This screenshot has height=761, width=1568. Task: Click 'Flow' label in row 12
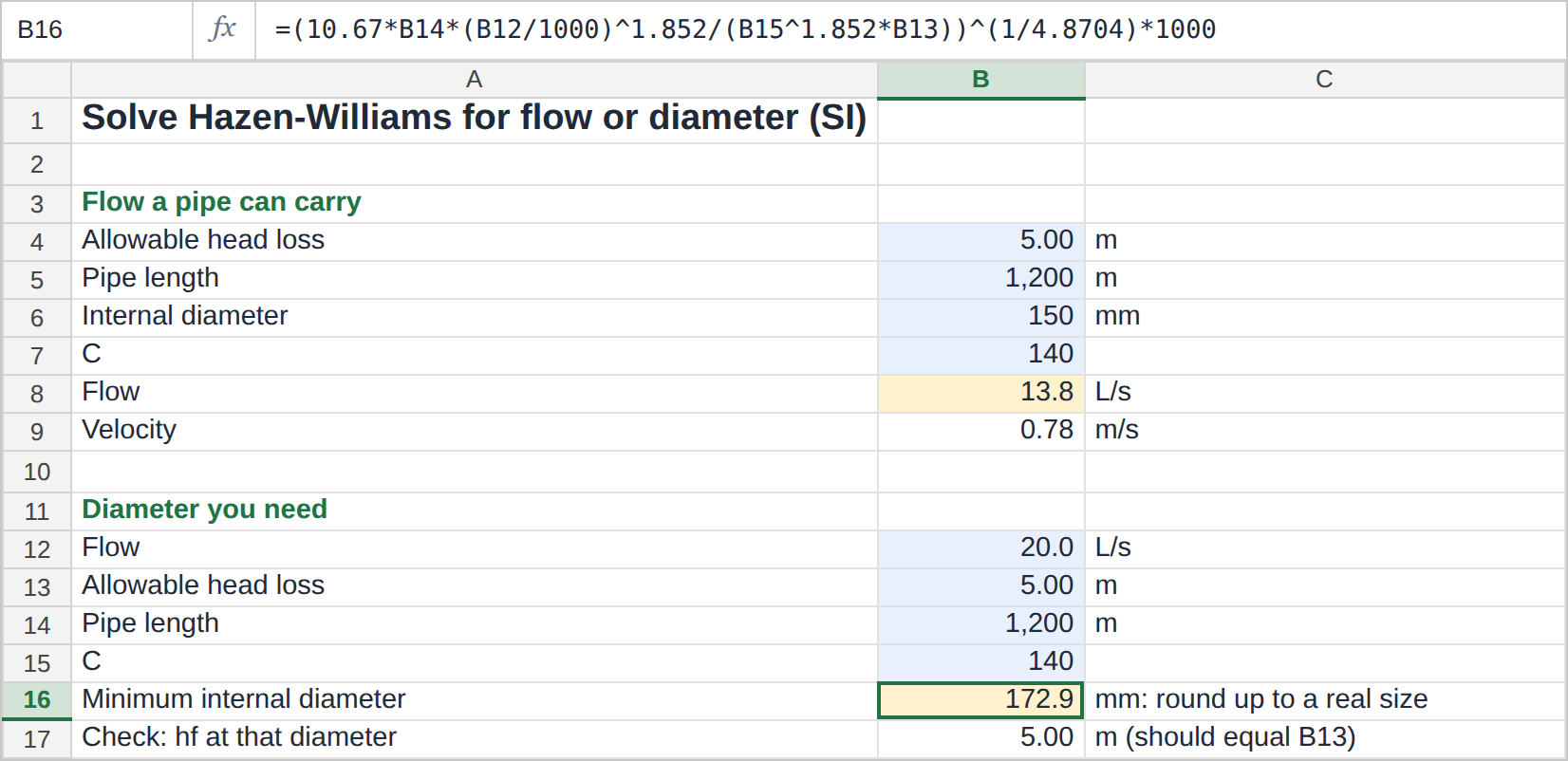click(x=110, y=548)
